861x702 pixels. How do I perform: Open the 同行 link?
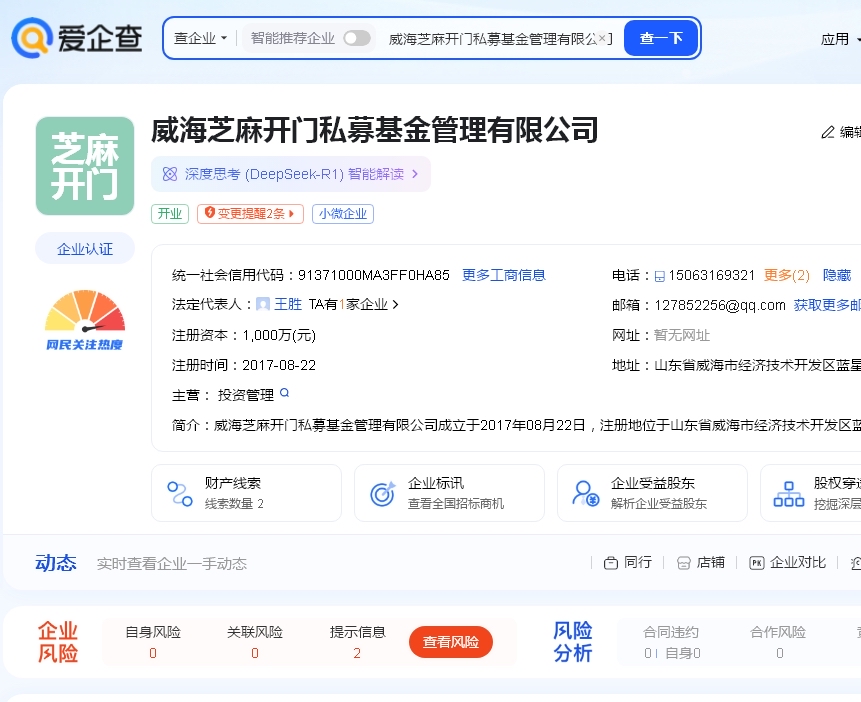point(628,562)
